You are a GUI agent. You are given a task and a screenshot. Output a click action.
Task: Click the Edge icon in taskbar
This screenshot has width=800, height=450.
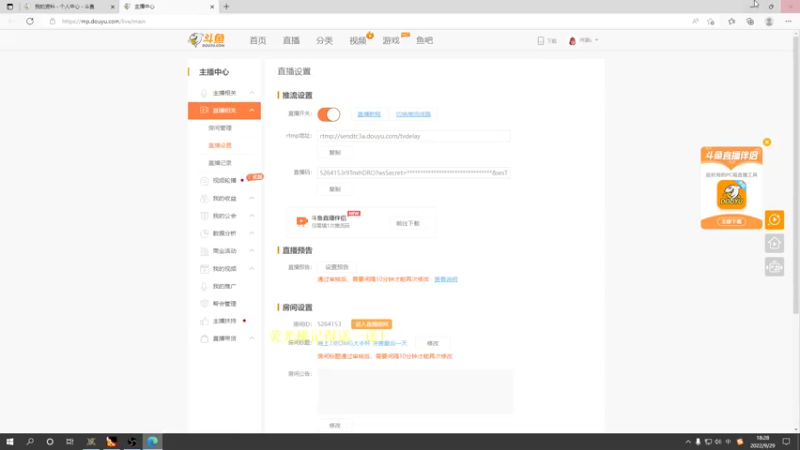[153, 442]
